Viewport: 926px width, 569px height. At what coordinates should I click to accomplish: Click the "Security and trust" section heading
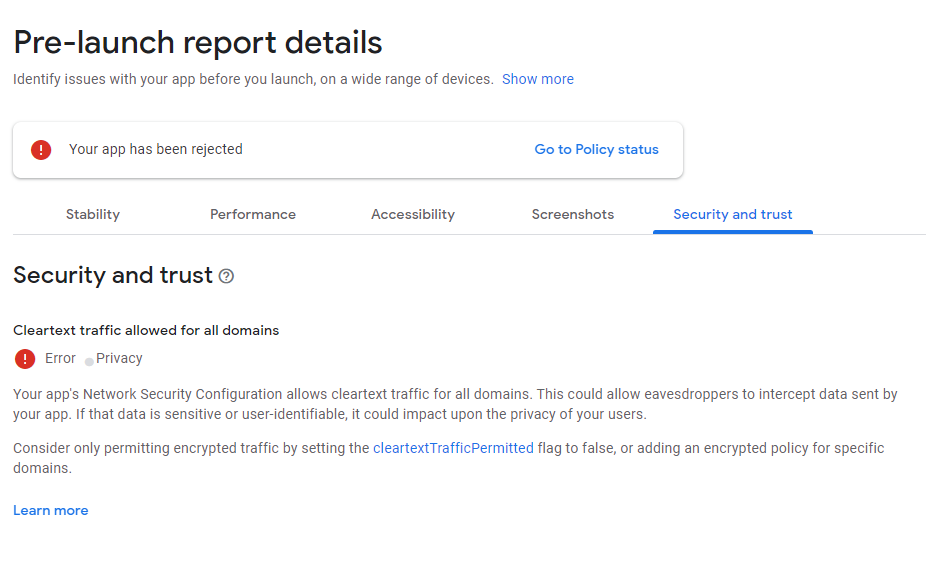[x=113, y=275]
